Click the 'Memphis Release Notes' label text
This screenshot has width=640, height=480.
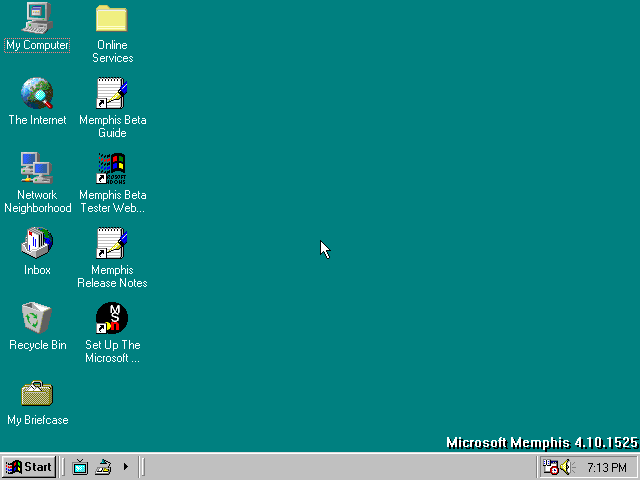point(112,276)
